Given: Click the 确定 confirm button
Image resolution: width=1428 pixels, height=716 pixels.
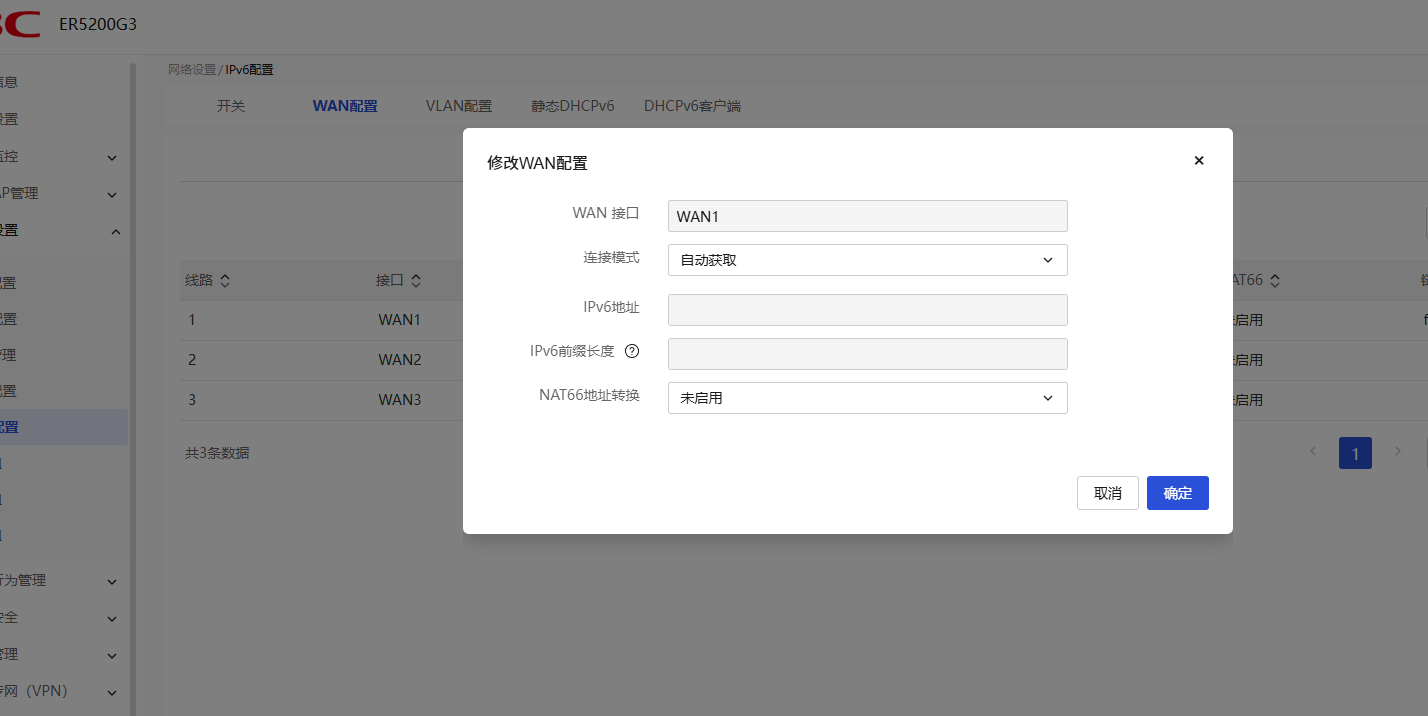Looking at the screenshot, I should point(1177,493).
